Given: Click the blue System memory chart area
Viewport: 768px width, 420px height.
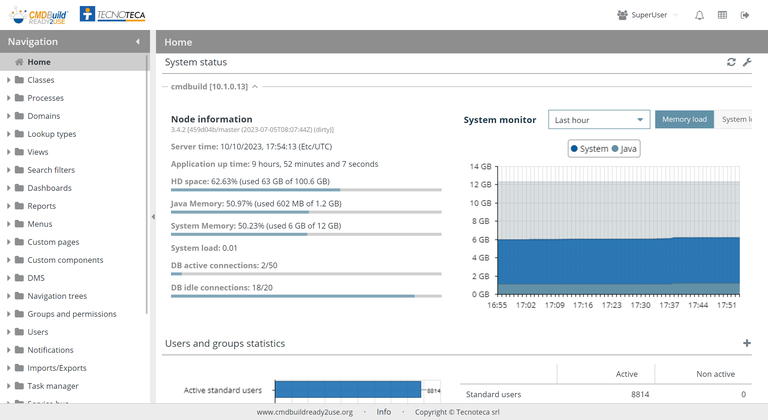Looking at the screenshot, I should [x=618, y=261].
